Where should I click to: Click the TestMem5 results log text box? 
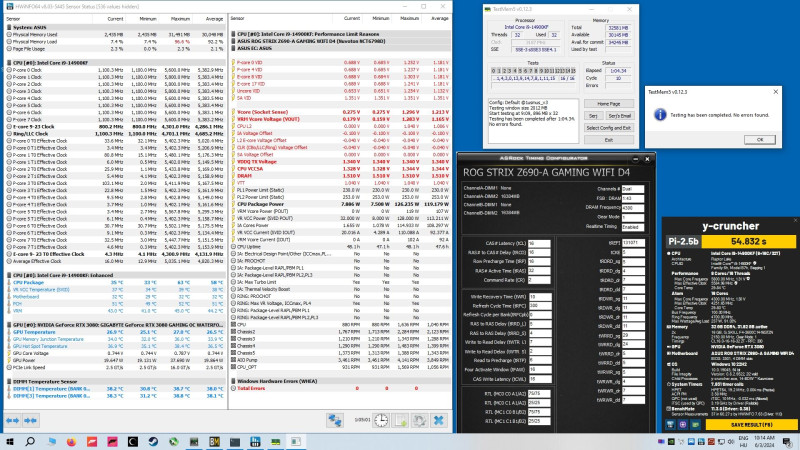pyautogui.click(x=533, y=121)
